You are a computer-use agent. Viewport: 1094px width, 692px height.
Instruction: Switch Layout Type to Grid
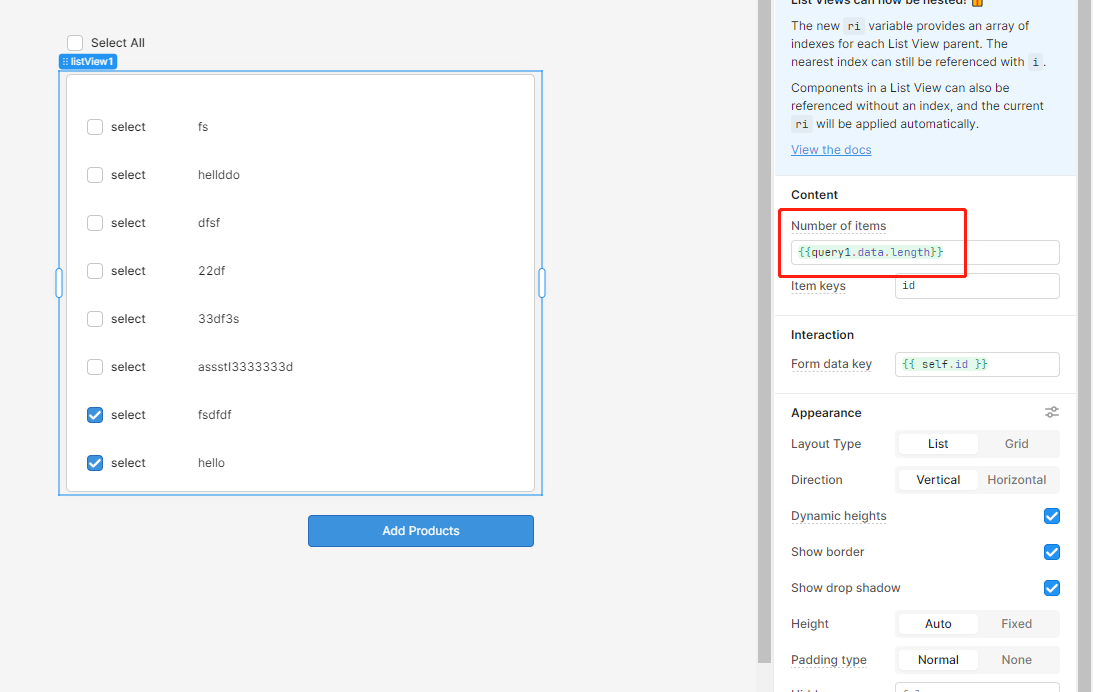click(x=1016, y=444)
